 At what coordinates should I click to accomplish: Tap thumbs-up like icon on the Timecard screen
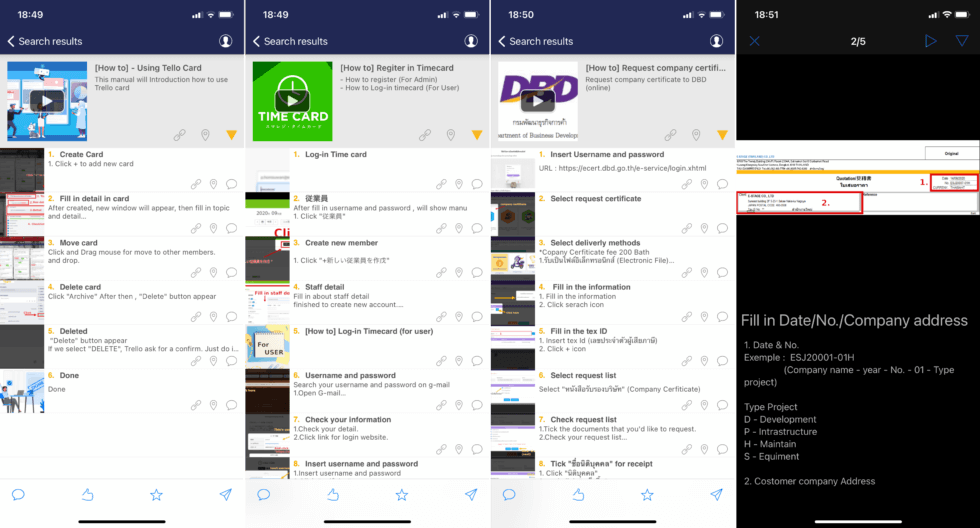[333, 495]
